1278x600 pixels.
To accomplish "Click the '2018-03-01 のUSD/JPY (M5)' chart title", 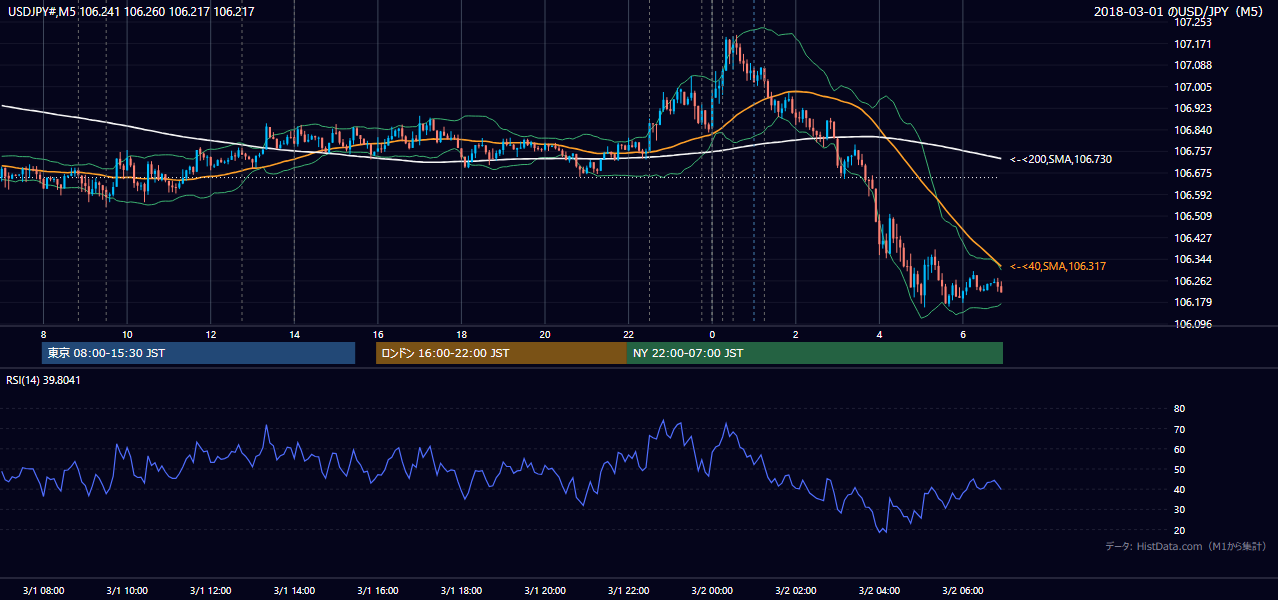I will (1181, 12).
